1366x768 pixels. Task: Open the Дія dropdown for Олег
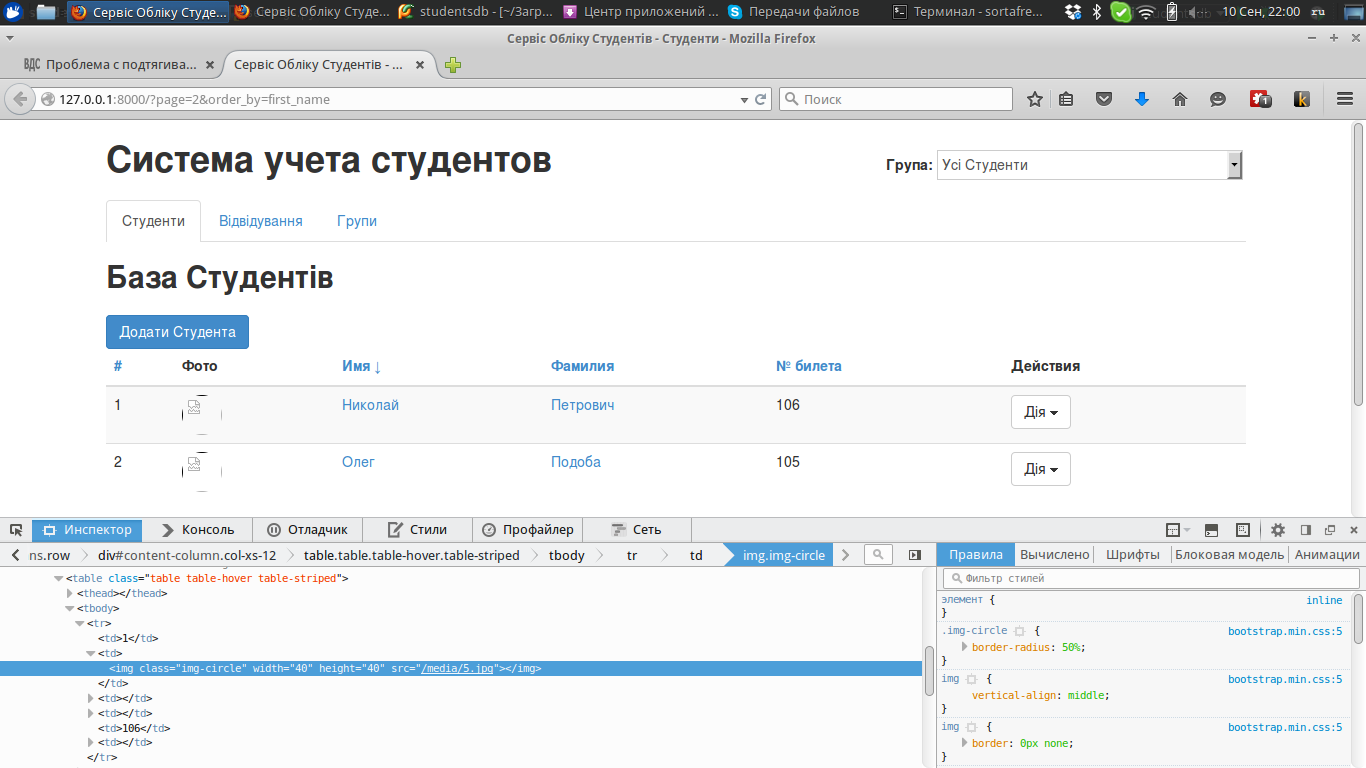click(x=1041, y=469)
